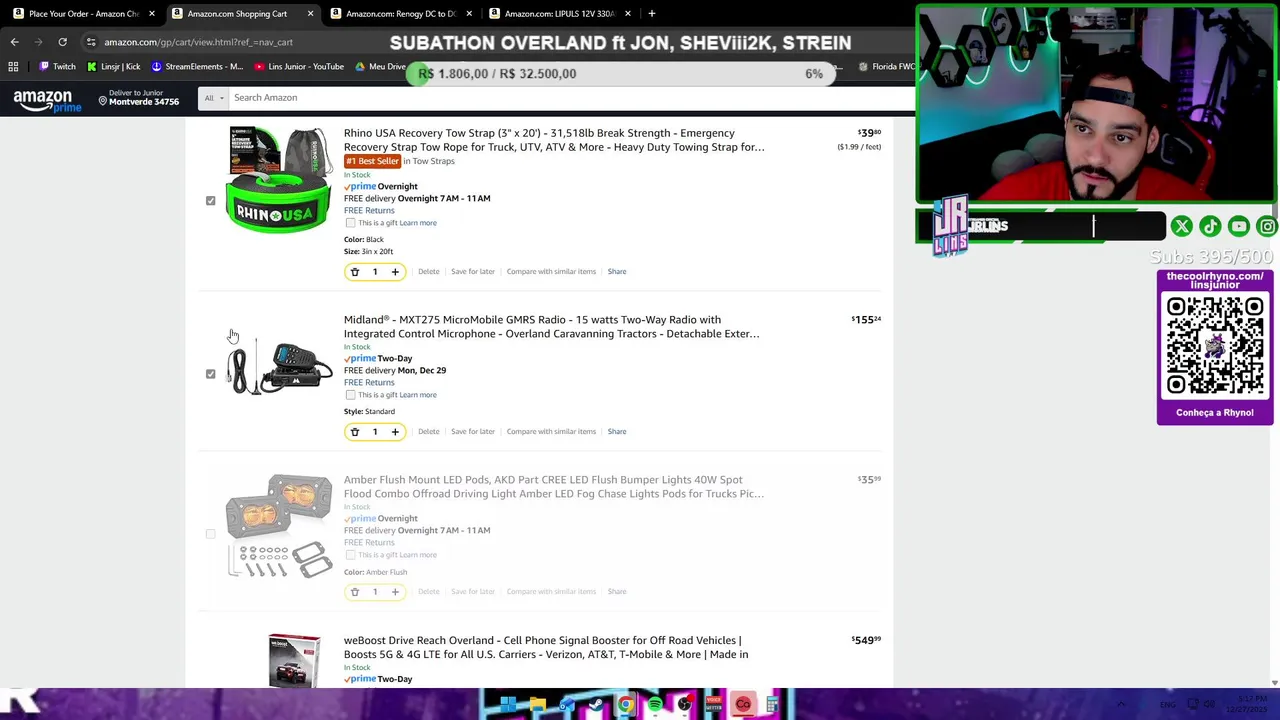This screenshot has width=1280, height=720.
Task: Open the Florida FWC bookmark
Action: 886,67
